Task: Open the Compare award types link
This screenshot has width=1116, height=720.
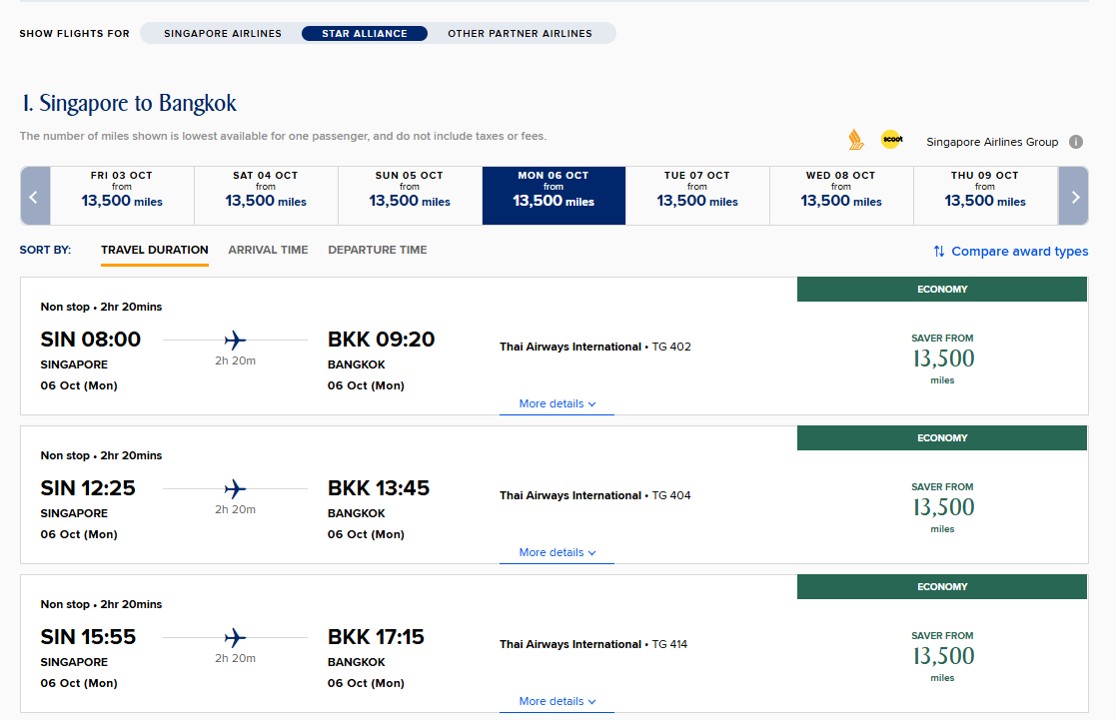Action: pos(1019,251)
